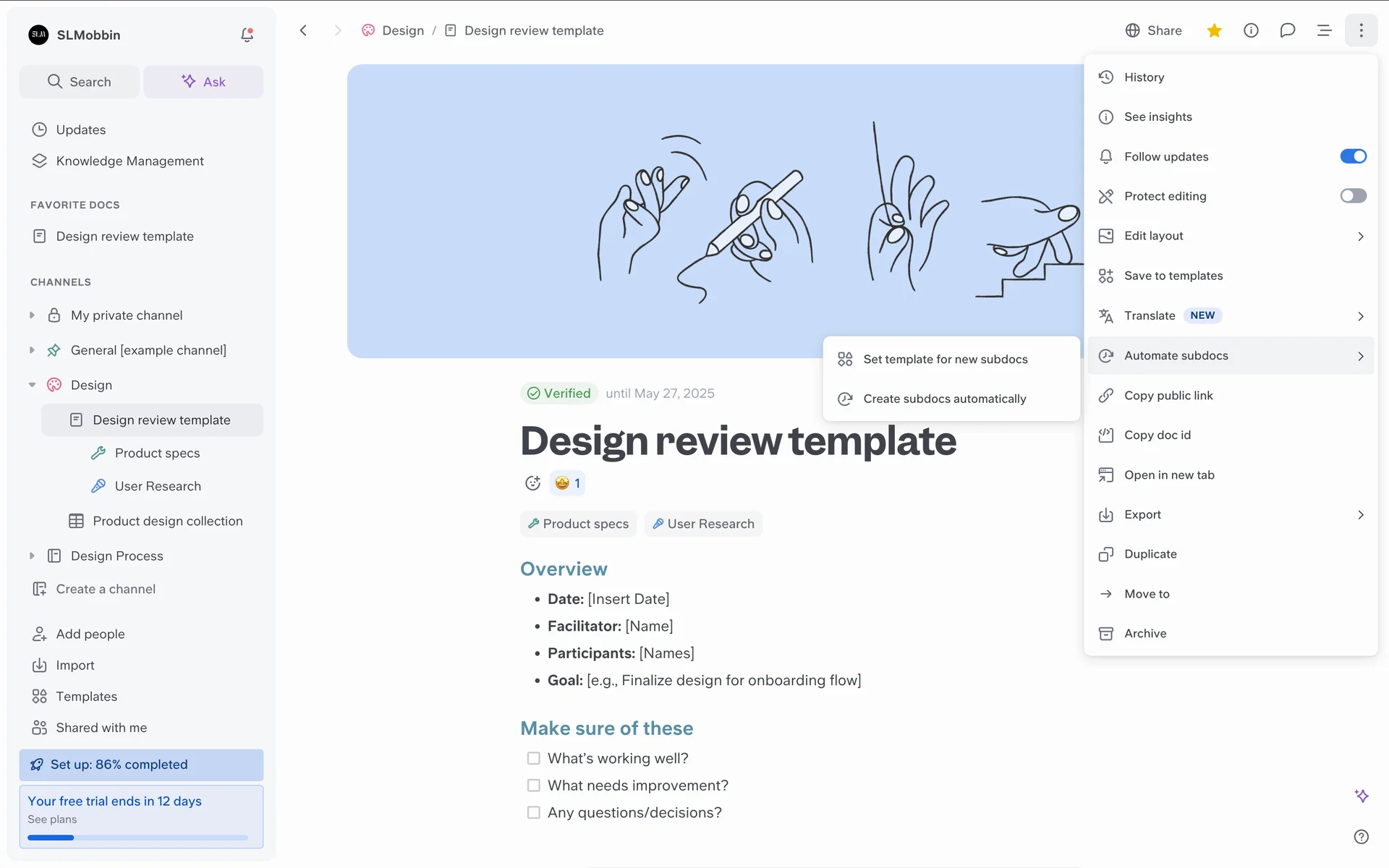The width and height of the screenshot is (1389, 868).
Task: Click the notification bell icon
Action: tap(247, 35)
